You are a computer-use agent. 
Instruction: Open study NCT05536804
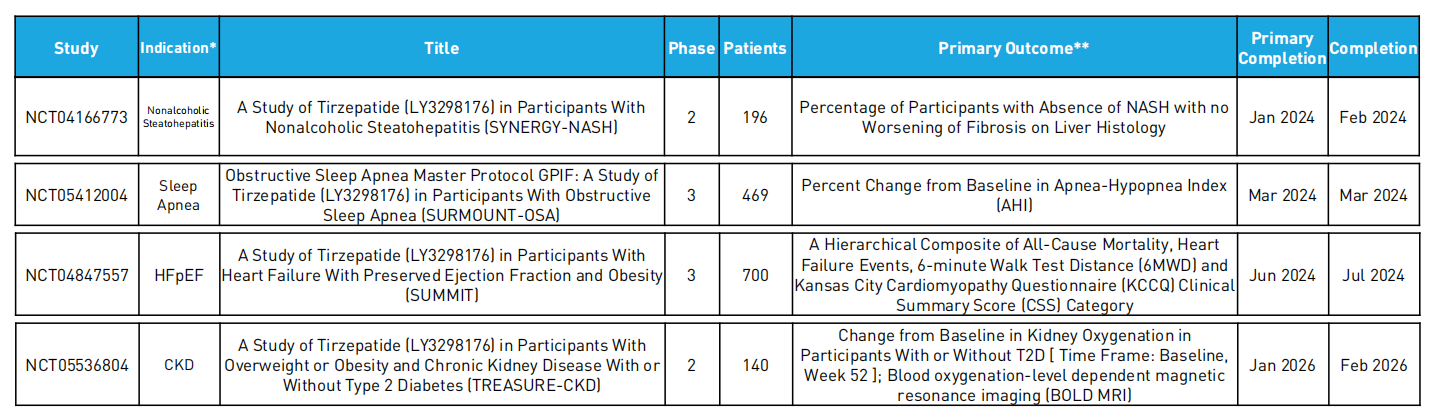click(x=77, y=365)
